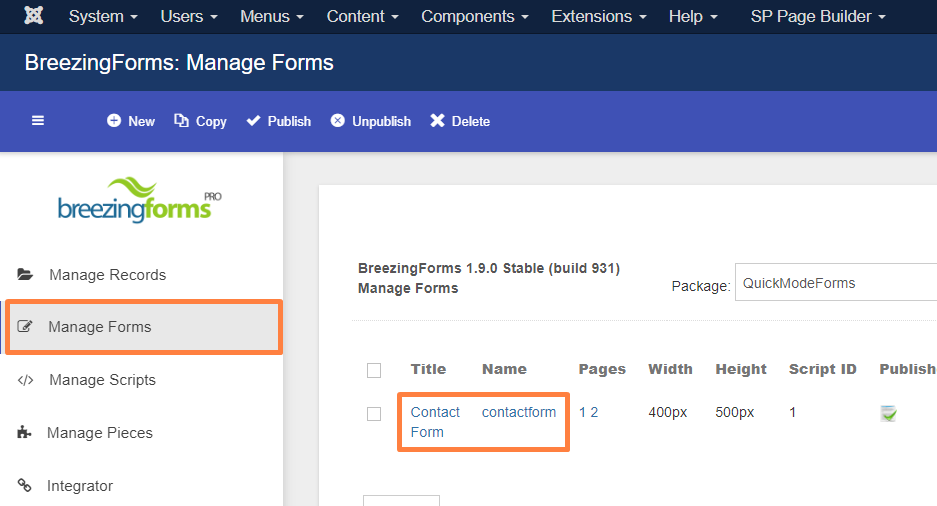937x506 pixels.
Task: Toggle published status icon for Contact Form
Action: [x=889, y=413]
